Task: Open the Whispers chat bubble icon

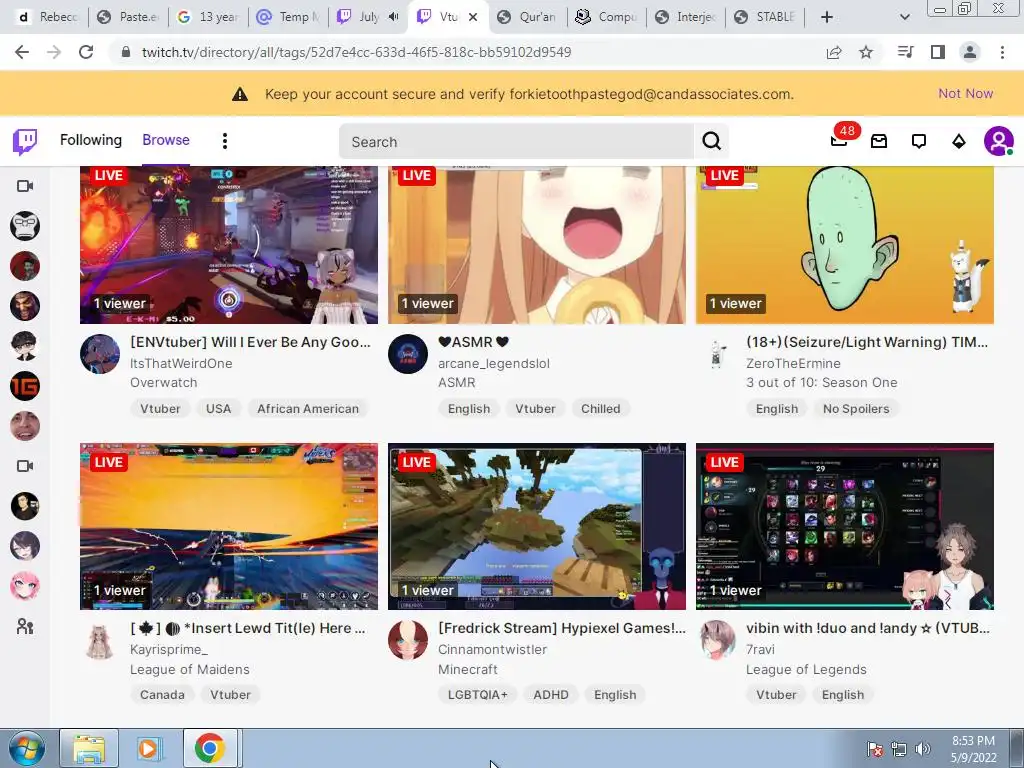Action: coord(919,141)
